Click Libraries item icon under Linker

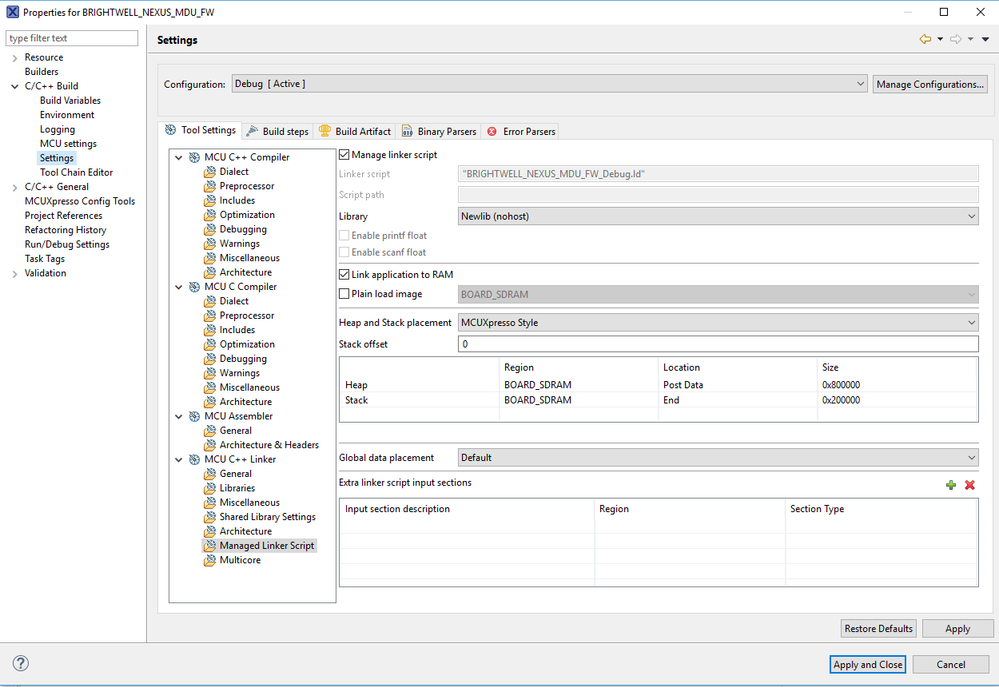(210, 488)
